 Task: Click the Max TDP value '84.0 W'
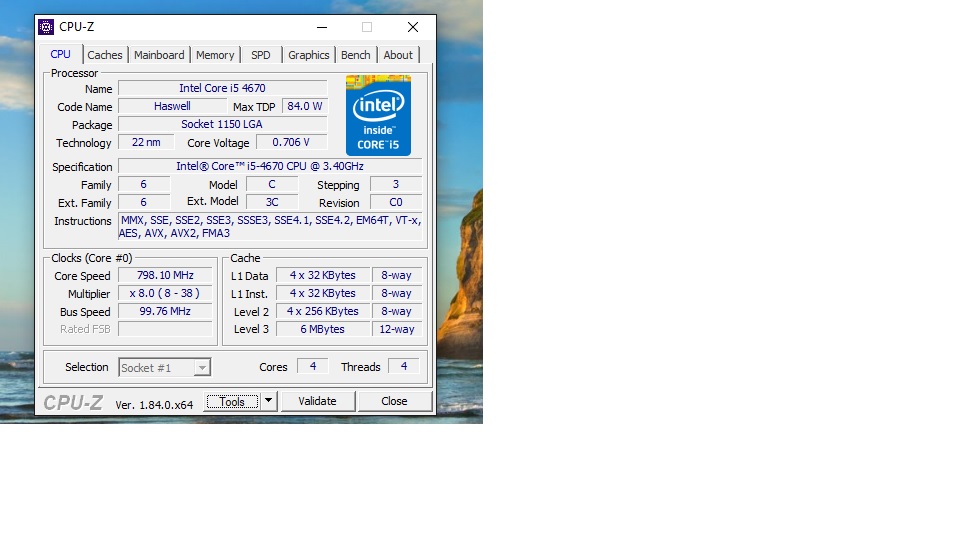click(304, 106)
